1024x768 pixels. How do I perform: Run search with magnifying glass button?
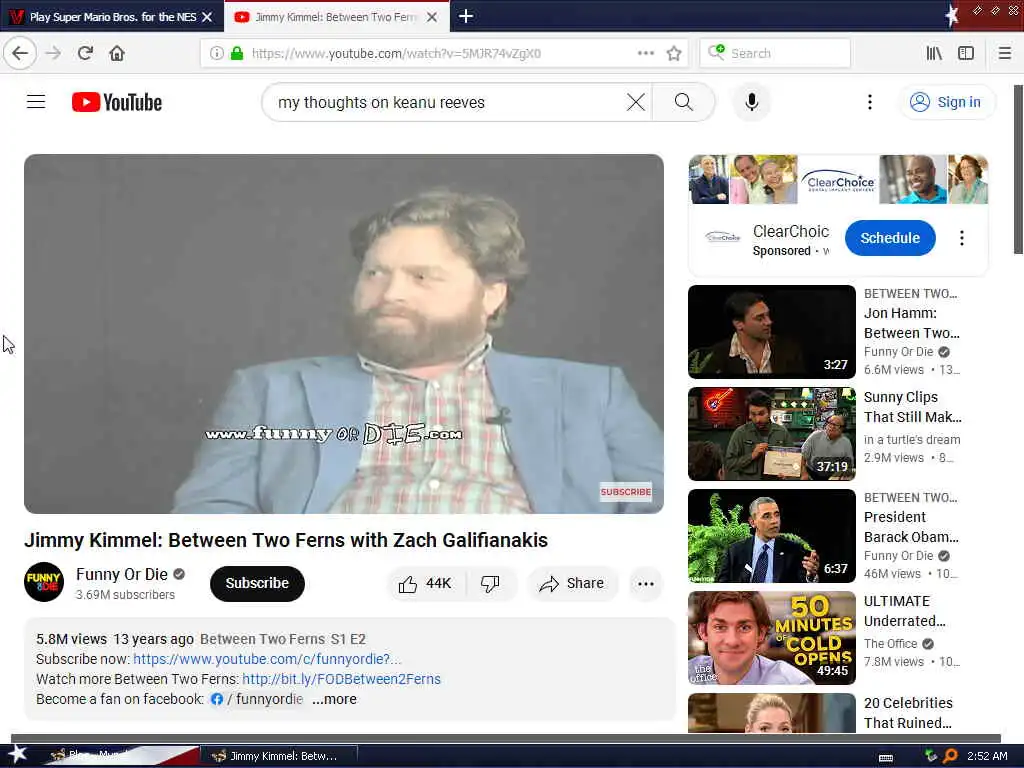684,102
